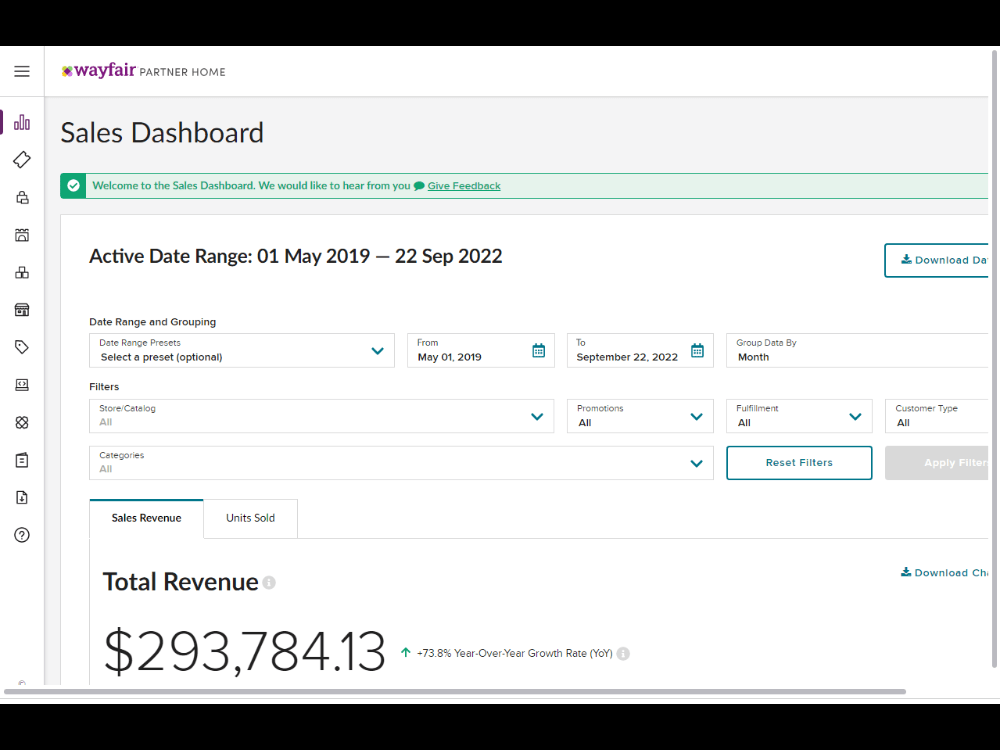
Task: Switch to the Sales Revenue tab
Action: [x=146, y=518]
